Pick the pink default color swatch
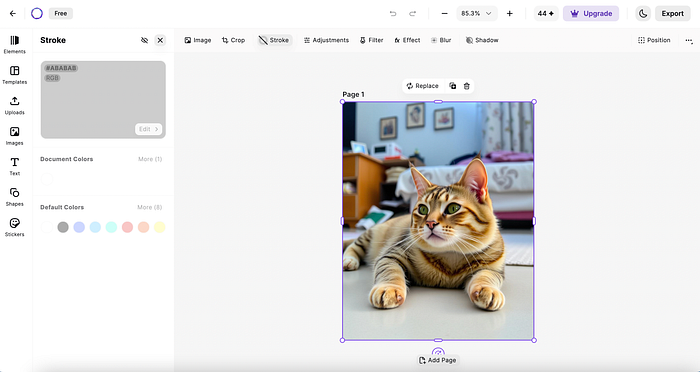The width and height of the screenshot is (700, 372). (127, 227)
